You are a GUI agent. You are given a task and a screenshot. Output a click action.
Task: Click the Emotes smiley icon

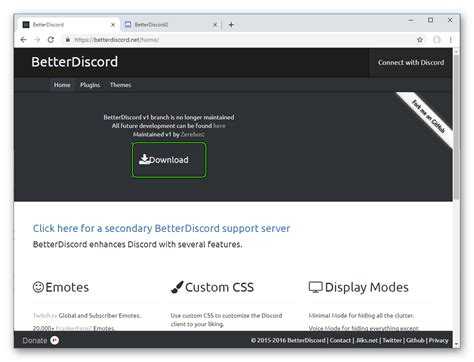pos(38,287)
